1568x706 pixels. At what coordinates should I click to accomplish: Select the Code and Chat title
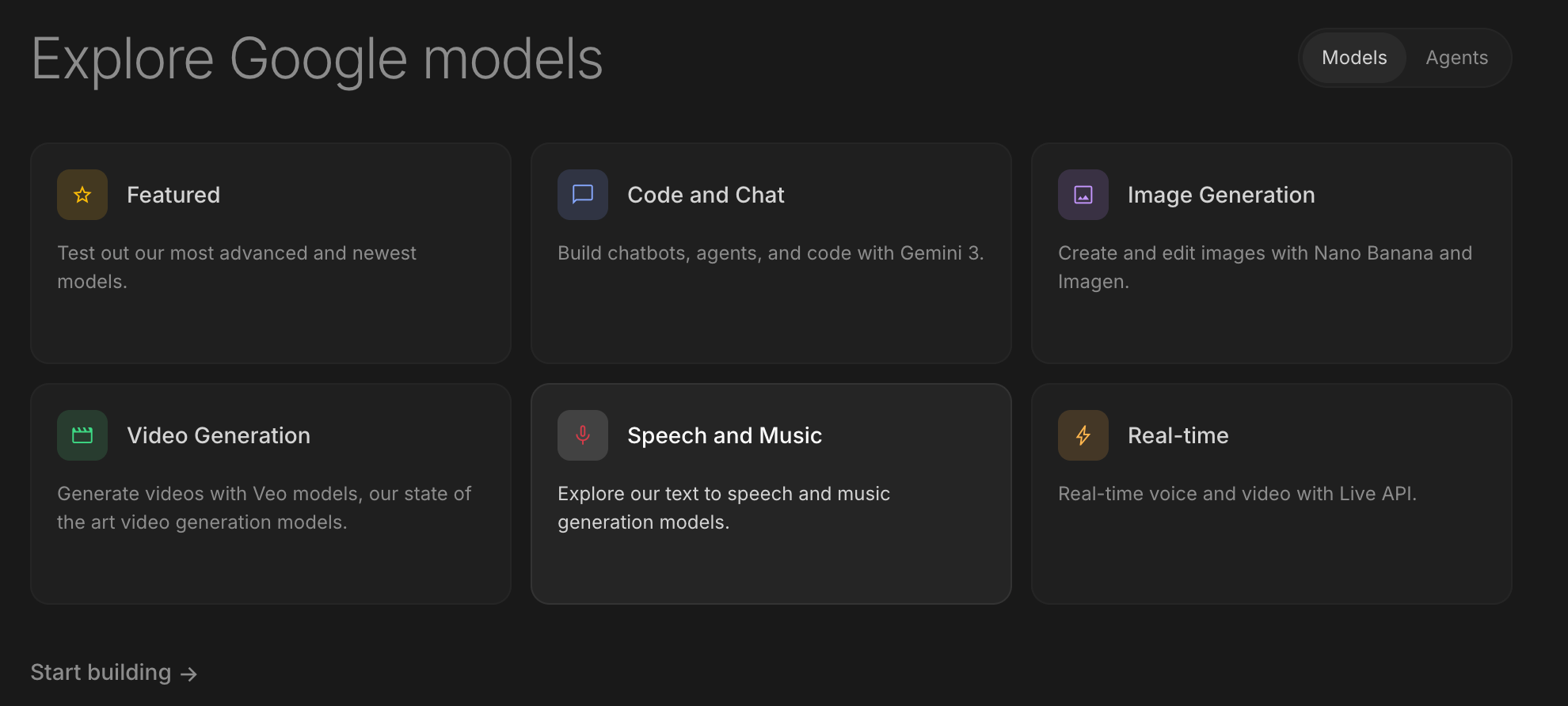coord(706,195)
